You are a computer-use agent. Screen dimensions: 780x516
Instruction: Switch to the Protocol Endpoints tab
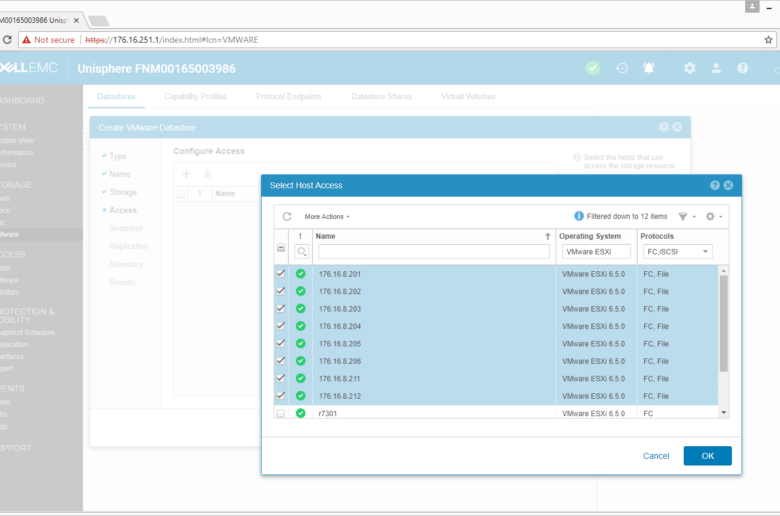tap(289, 97)
